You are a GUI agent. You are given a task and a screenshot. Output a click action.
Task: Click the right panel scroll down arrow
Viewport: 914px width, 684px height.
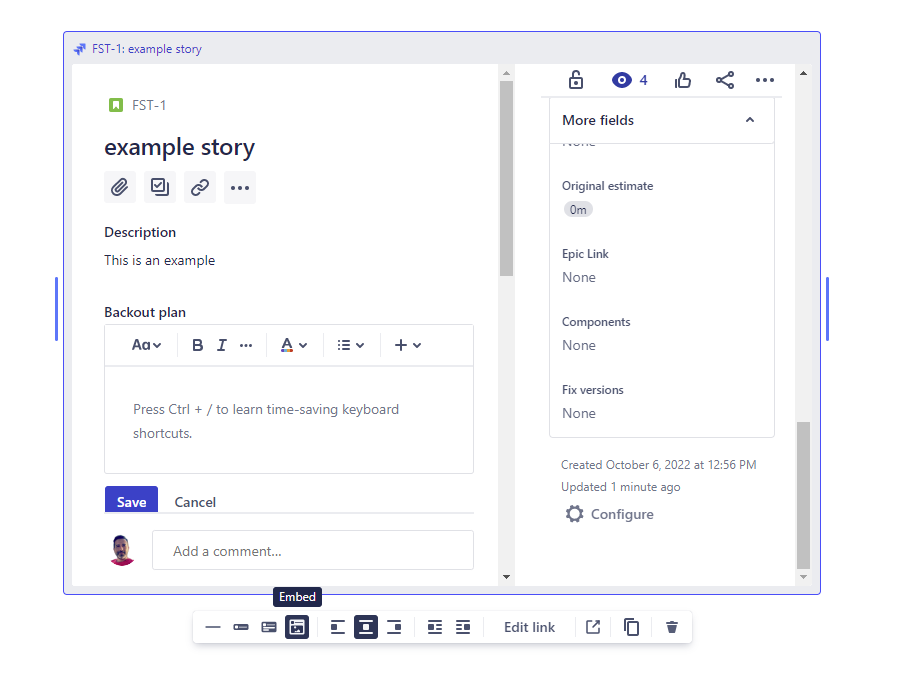pyautogui.click(x=803, y=577)
